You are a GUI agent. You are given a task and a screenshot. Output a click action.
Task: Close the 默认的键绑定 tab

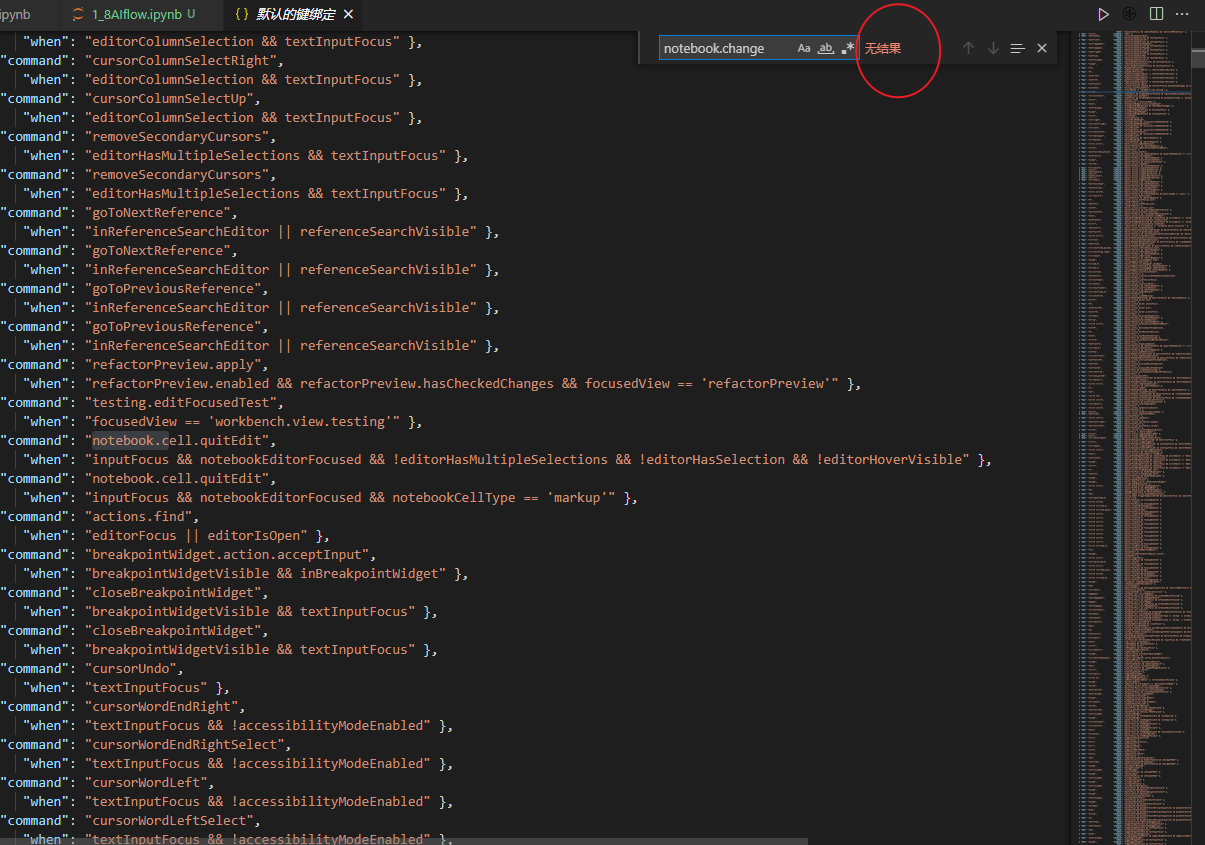348,15
